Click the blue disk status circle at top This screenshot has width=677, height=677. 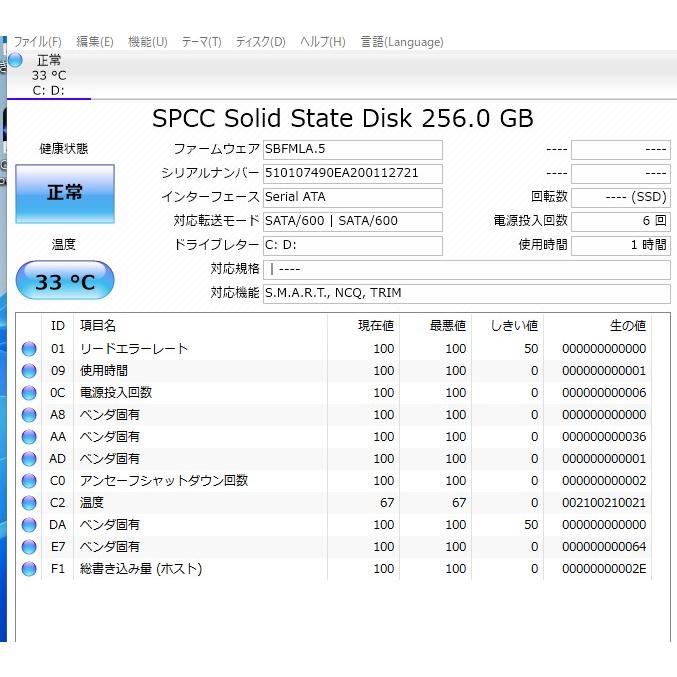15,60
